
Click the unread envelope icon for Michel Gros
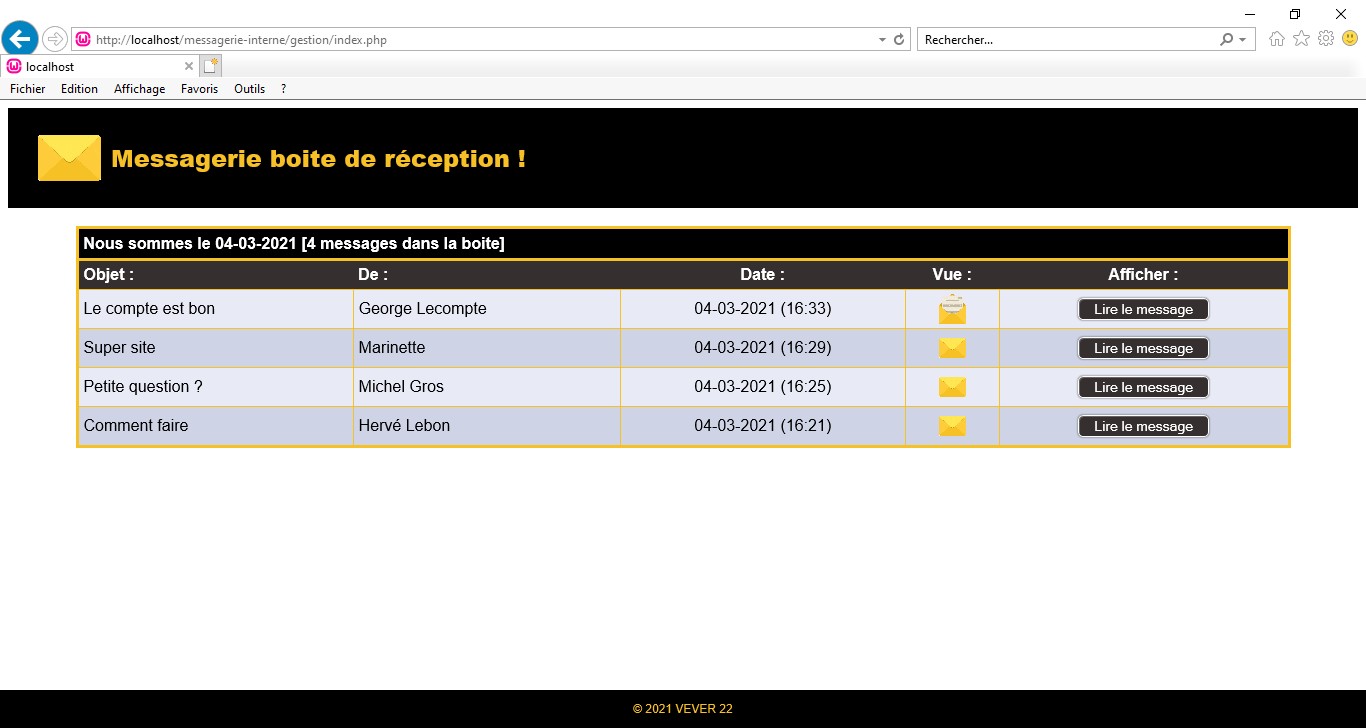(x=952, y=387)
